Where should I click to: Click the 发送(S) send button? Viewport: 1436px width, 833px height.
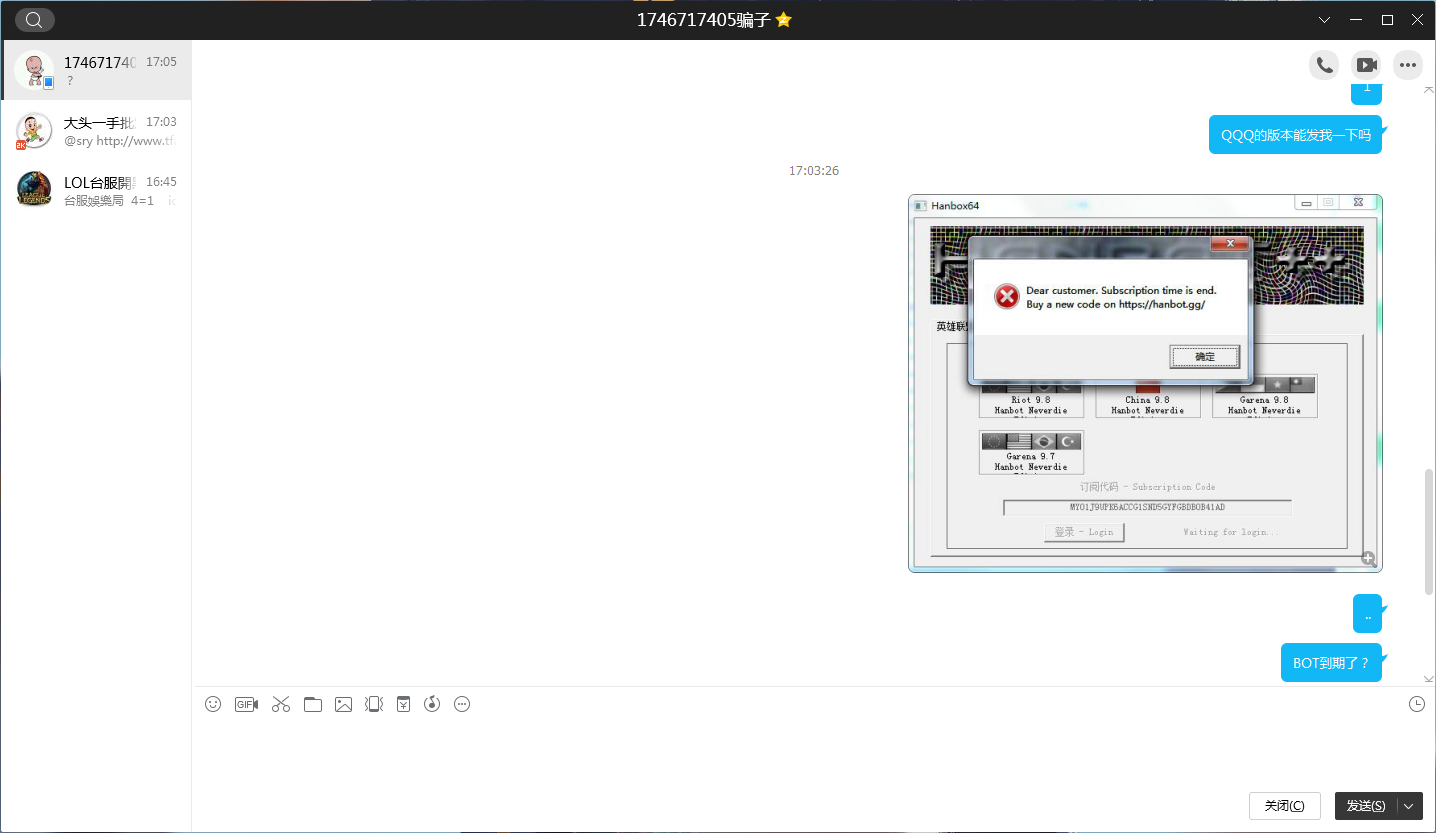(1367, 806)
